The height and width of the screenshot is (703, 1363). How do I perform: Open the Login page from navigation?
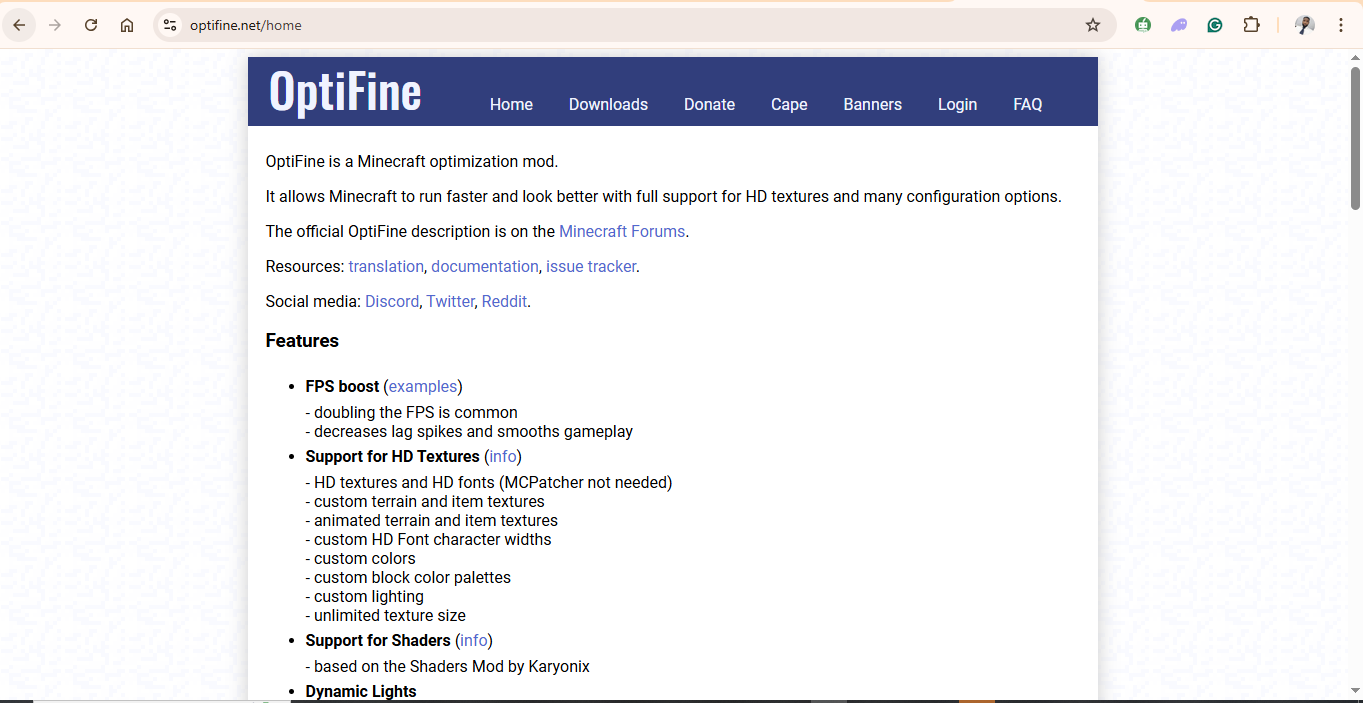point(957,104)
